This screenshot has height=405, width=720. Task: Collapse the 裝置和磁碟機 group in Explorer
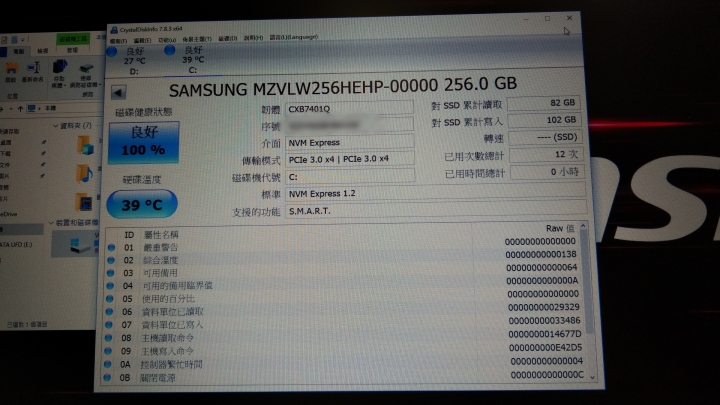(51, 223)
